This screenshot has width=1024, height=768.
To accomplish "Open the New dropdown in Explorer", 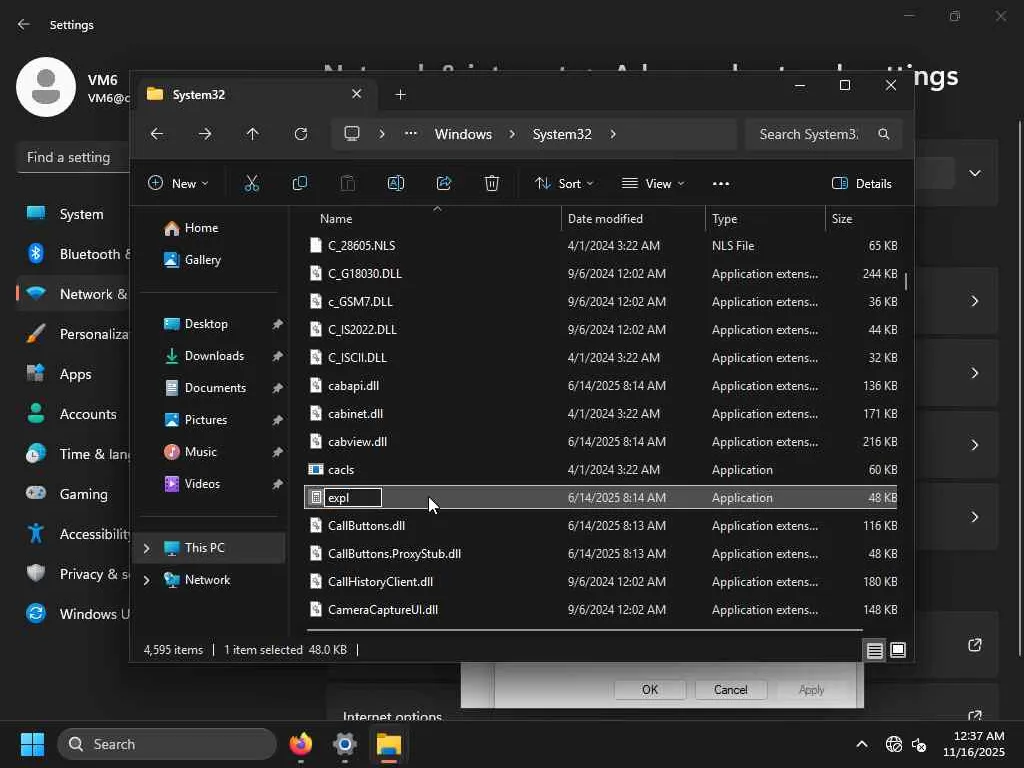I will tap(178, 184).
